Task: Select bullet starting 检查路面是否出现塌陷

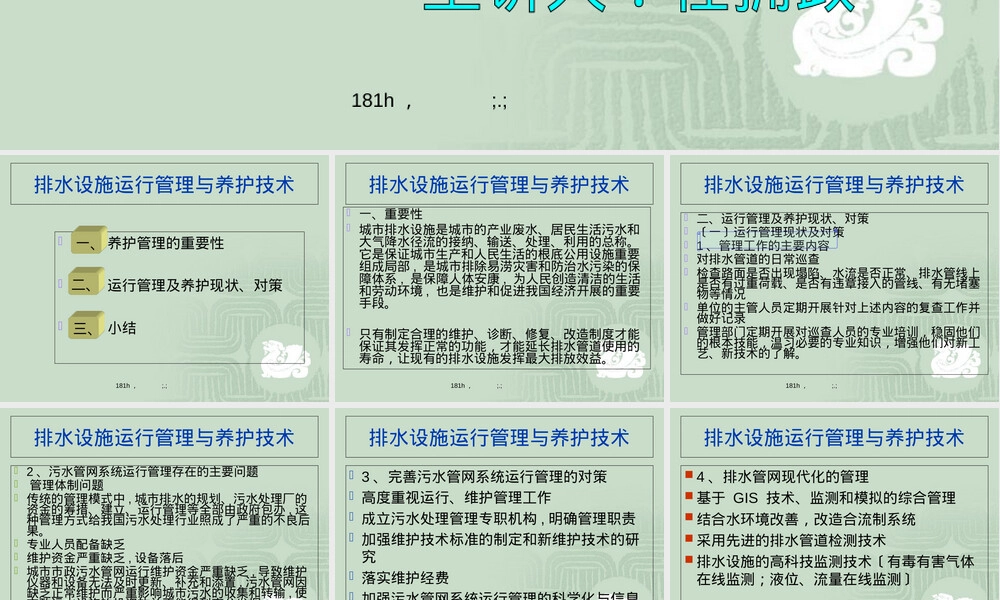Action: point(838,283)
